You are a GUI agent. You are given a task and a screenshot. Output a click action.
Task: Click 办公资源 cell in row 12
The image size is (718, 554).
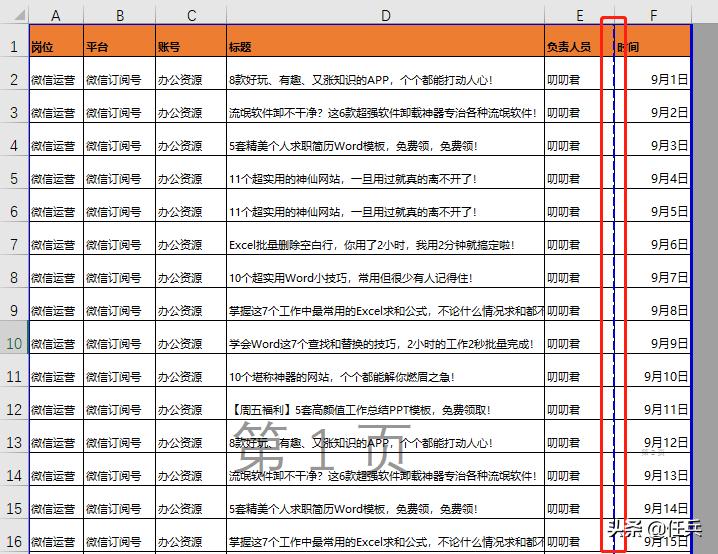click(191, 403)
